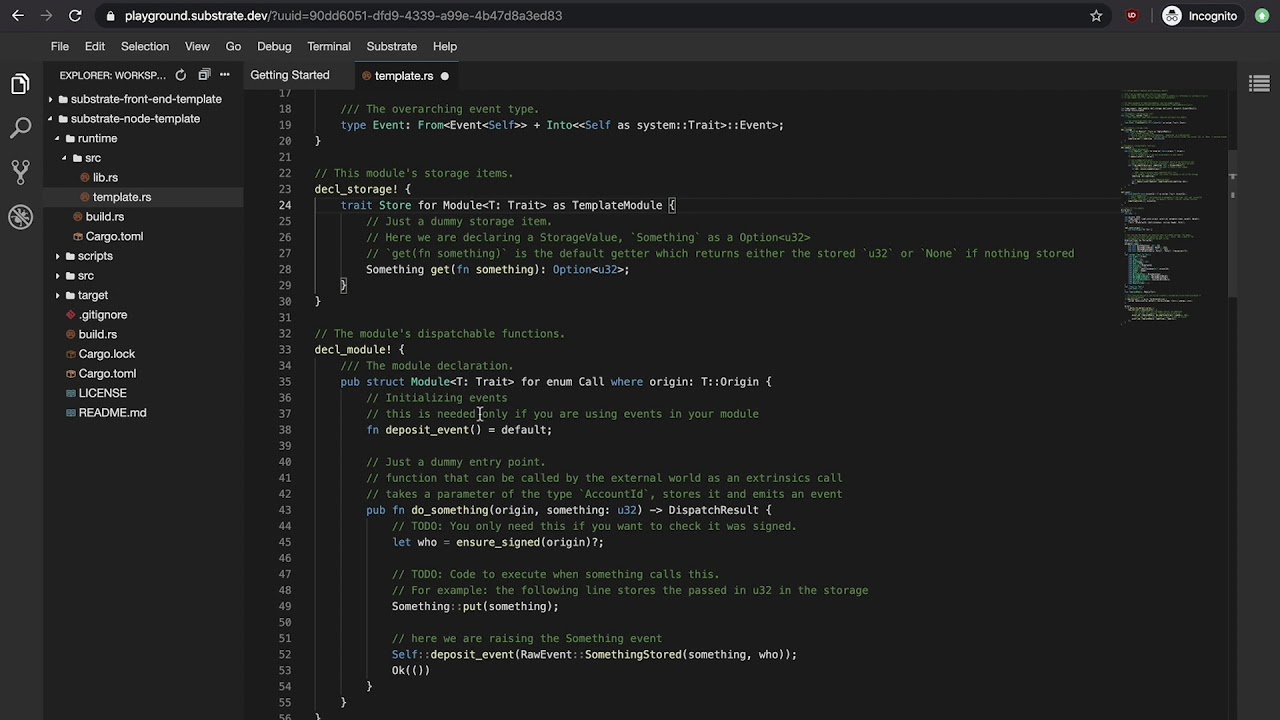Image resolution: width=1280 pixels, height=720 pixels.
Task: Click line number 43 in gutter
Action: [285, 510]
